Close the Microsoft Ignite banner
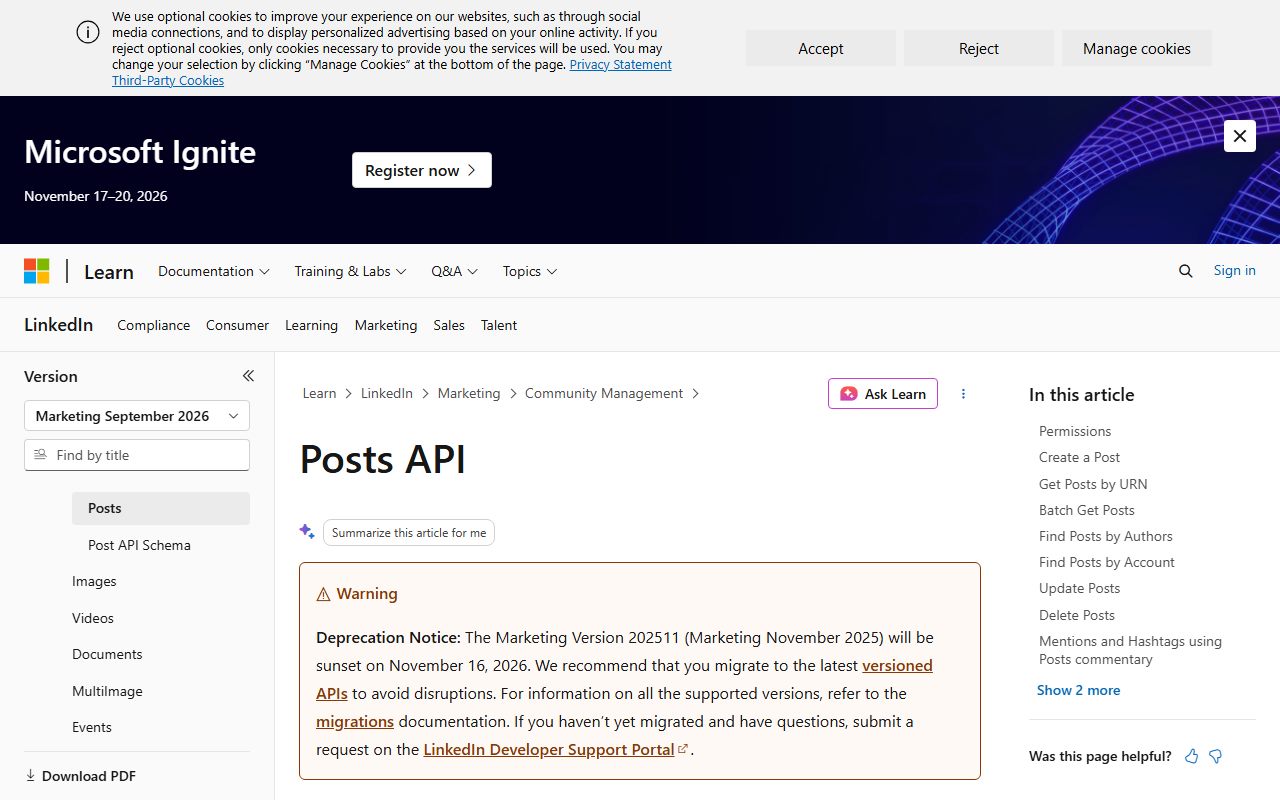Screen dimensions: 1280x800 tap(1240, 136)
